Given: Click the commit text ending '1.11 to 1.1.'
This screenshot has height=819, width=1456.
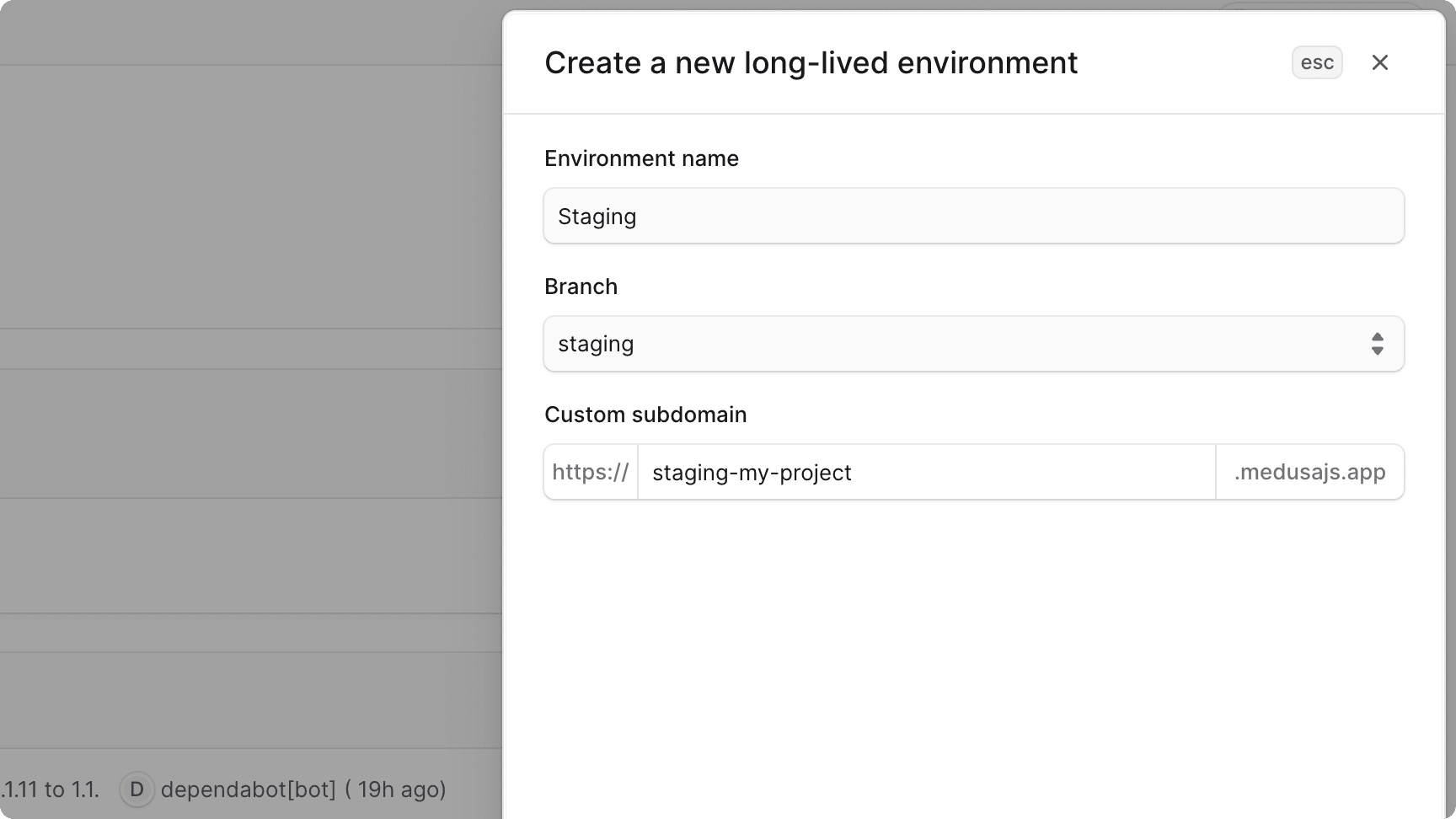Looking at the screenshot, I should click(51, 790).
